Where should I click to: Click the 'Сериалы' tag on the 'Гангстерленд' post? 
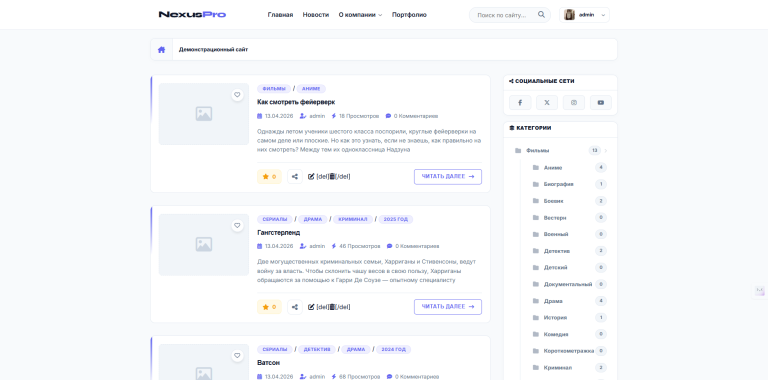tap(274, 219)
